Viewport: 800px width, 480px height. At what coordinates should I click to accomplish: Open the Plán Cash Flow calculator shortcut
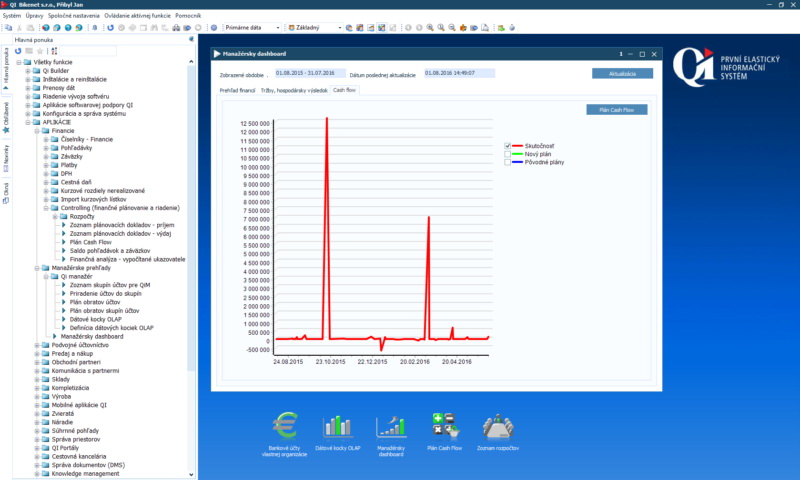point(444,425)
